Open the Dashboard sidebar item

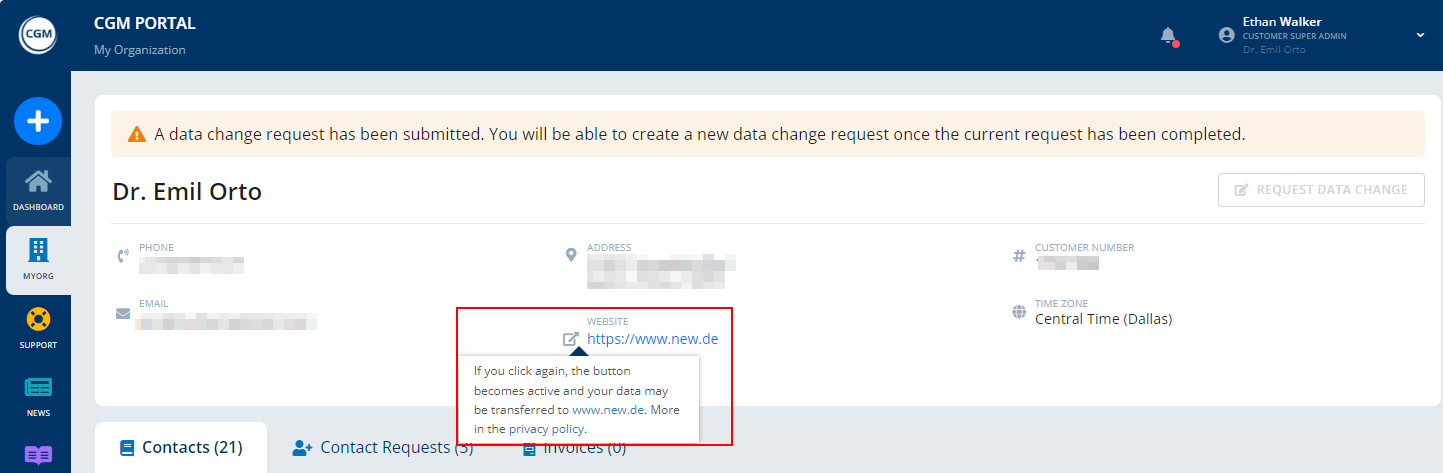click(38, 190)
